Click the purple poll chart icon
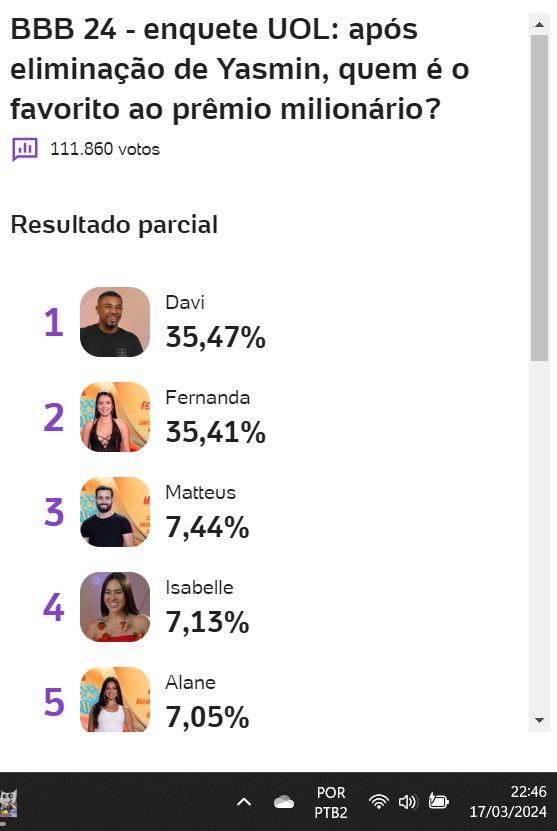 pyautogui.click(x=25, y=149)
